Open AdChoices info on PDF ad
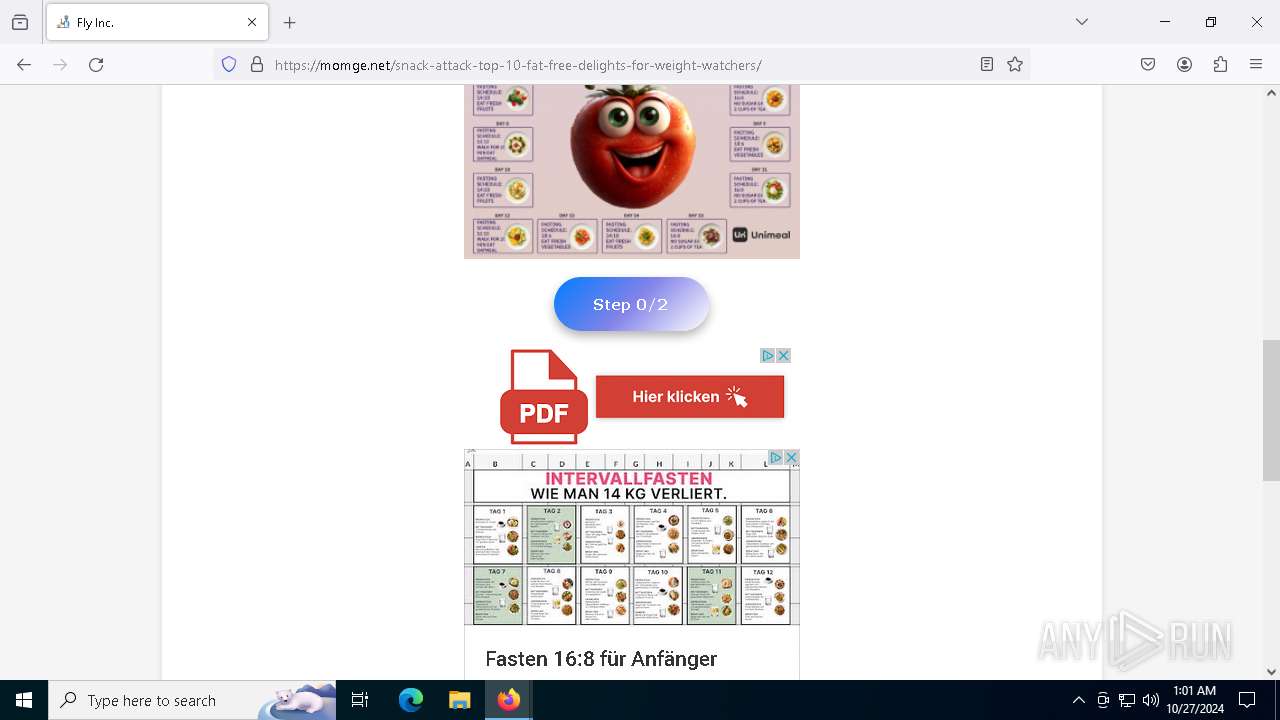The image size is (1280, 720). coord(768,355)
